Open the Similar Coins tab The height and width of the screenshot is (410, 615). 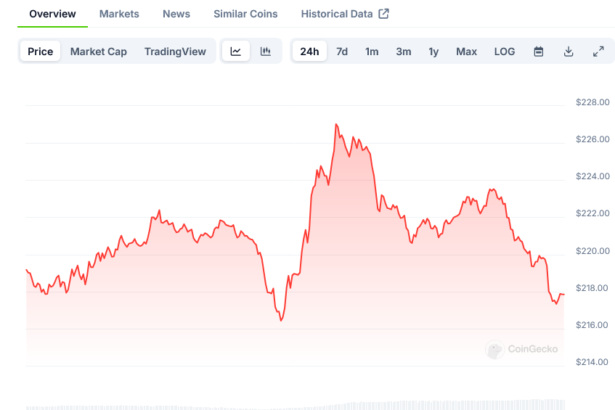tap(244, 14)
